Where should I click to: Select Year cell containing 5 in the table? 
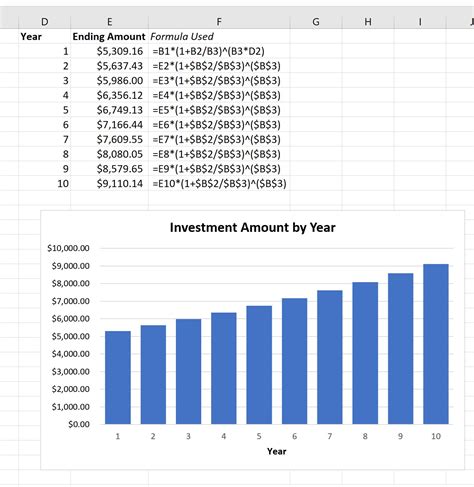tap(44, 110)
